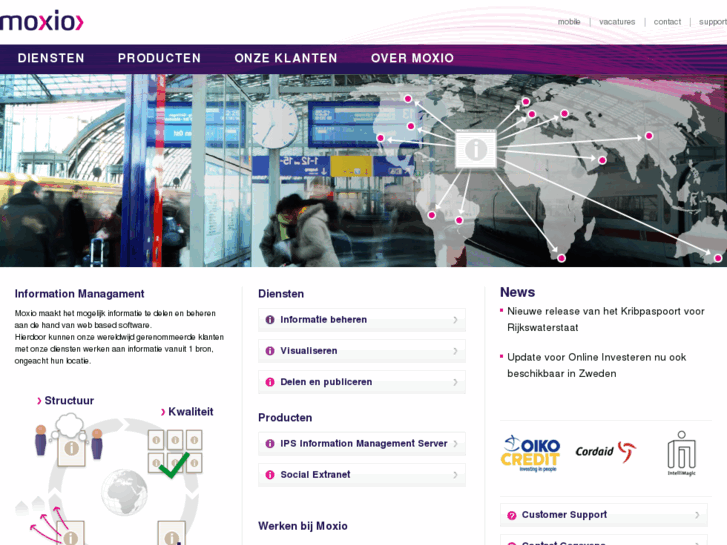Click the Cordaid logo

point(606,451)
